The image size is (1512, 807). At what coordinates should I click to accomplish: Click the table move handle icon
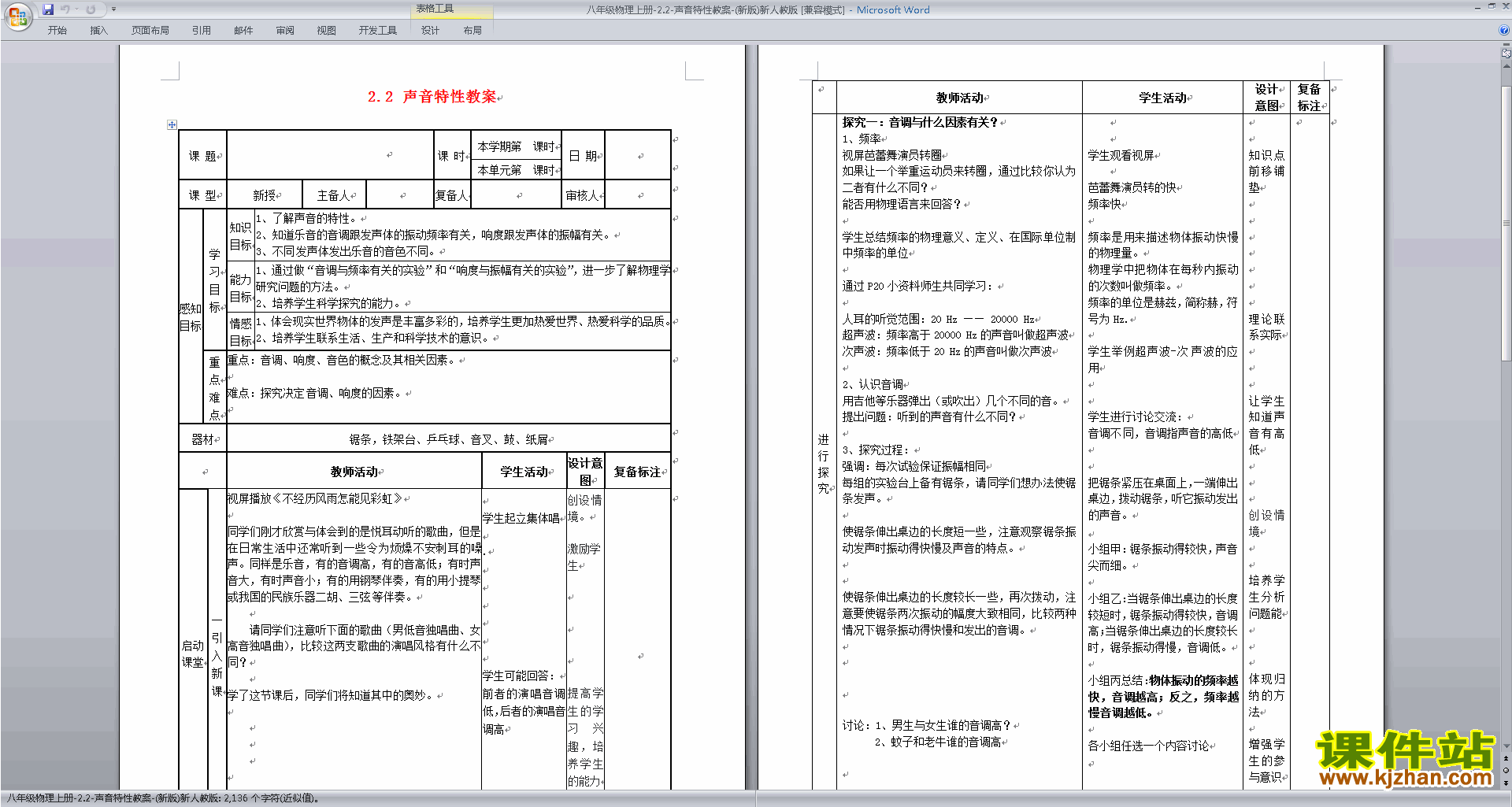click(172, 124)
